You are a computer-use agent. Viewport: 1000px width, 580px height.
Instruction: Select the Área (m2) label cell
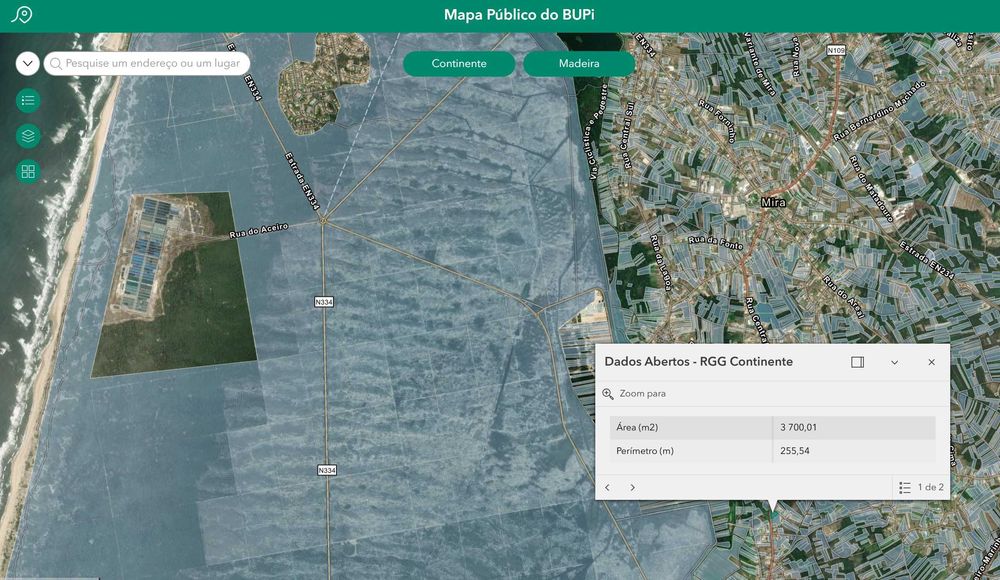pyautogui.click(x=691, y=428)
